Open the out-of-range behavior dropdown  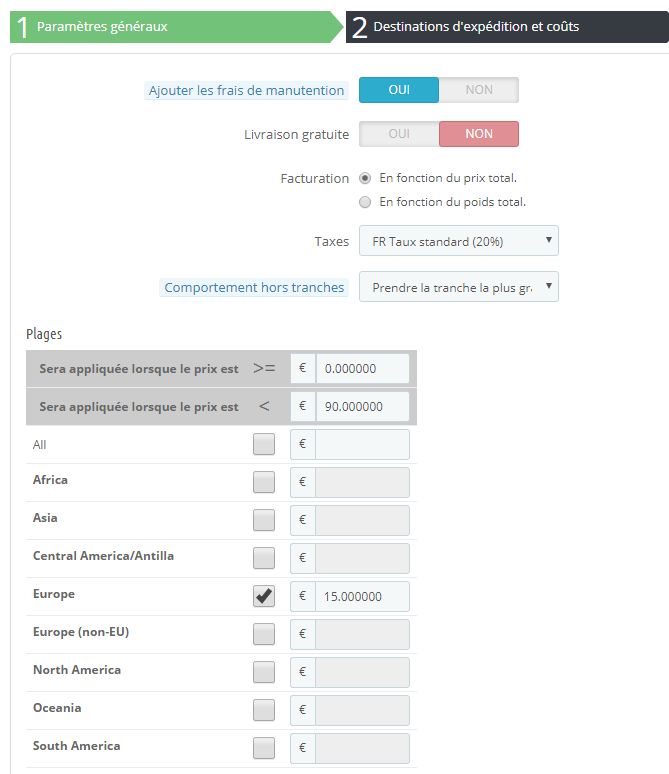[459, 287]
